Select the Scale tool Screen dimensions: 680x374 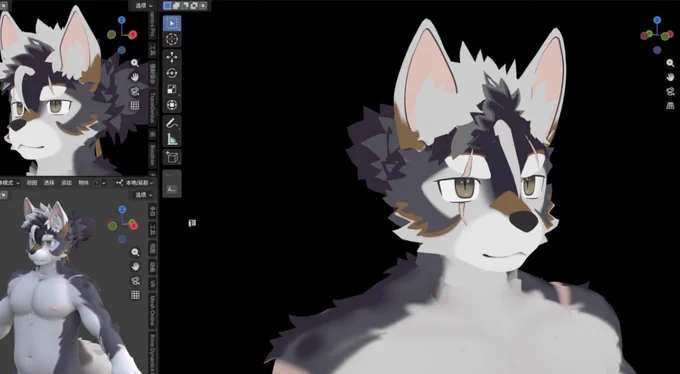[172, 89]
